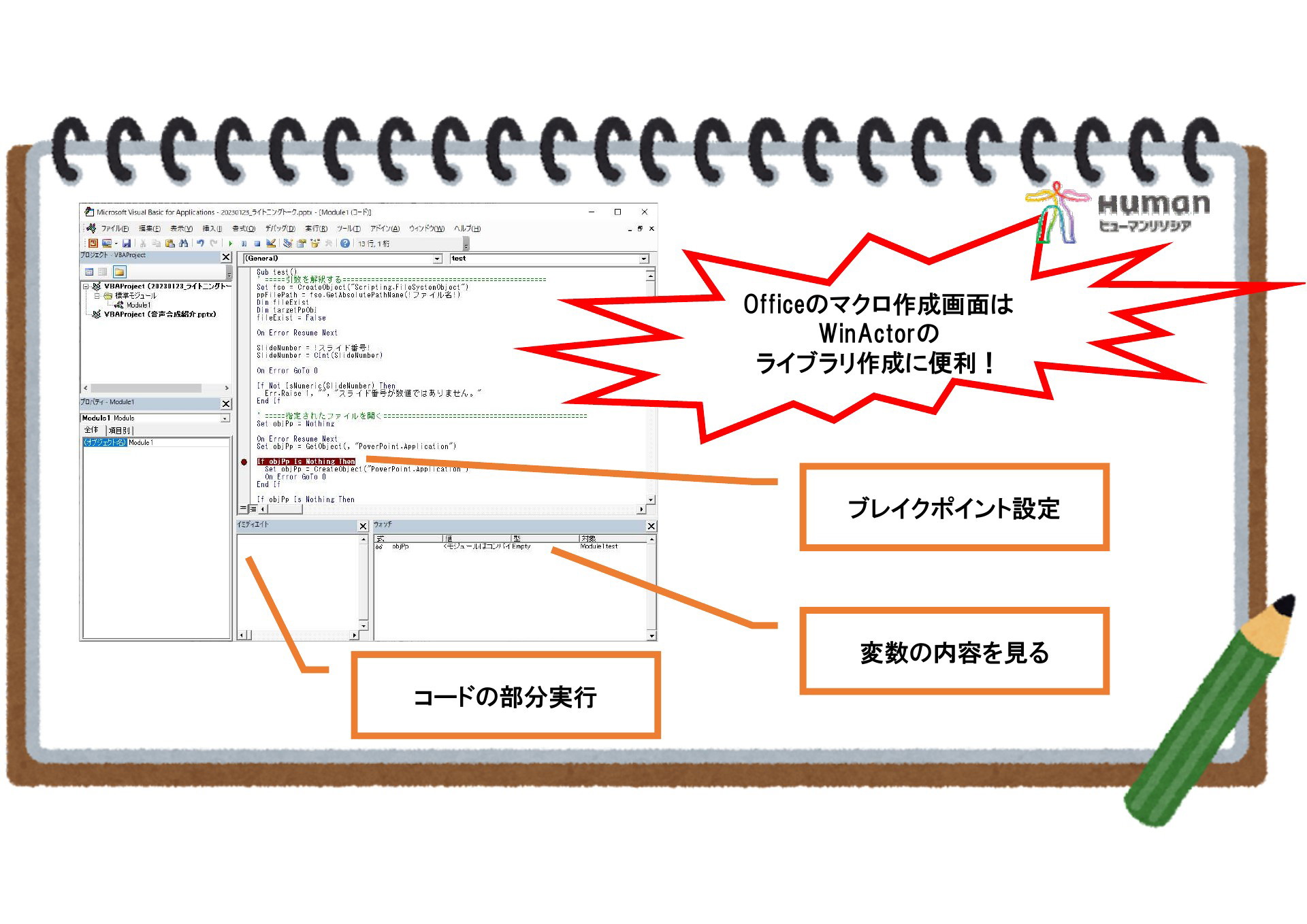Click the highlighted If objPp Is Nothing line

[306, 462]
